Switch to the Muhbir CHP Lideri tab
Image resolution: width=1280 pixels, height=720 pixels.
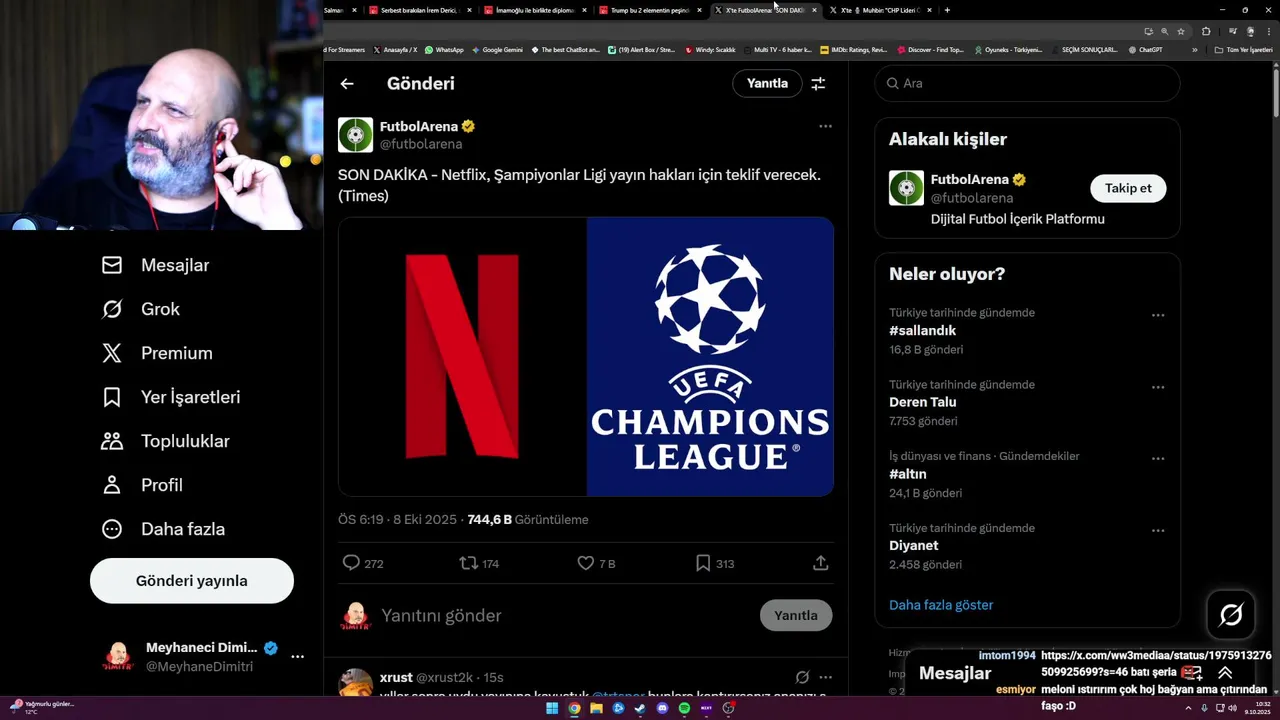[880, 10]
